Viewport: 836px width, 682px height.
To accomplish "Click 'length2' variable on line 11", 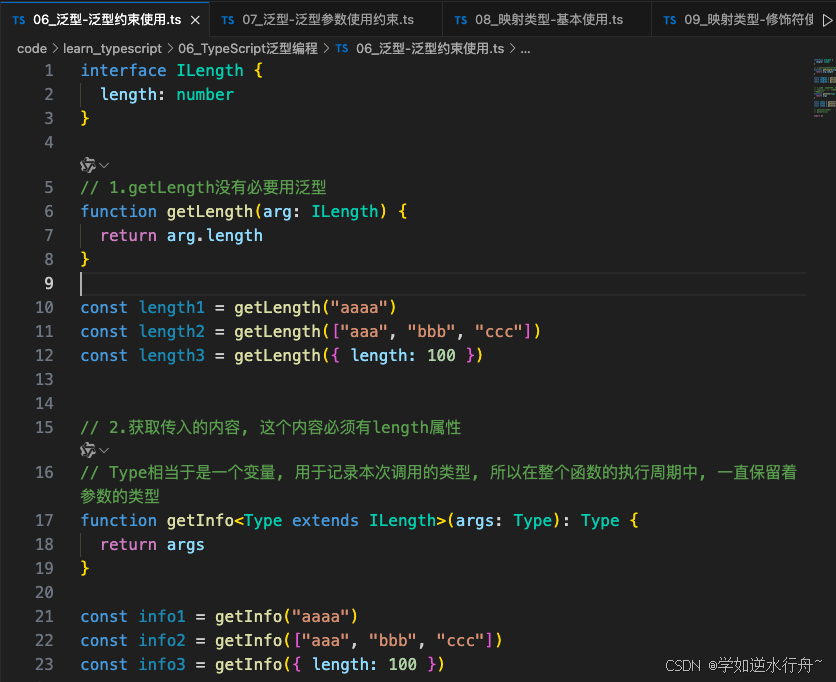I will pos(172,332).
